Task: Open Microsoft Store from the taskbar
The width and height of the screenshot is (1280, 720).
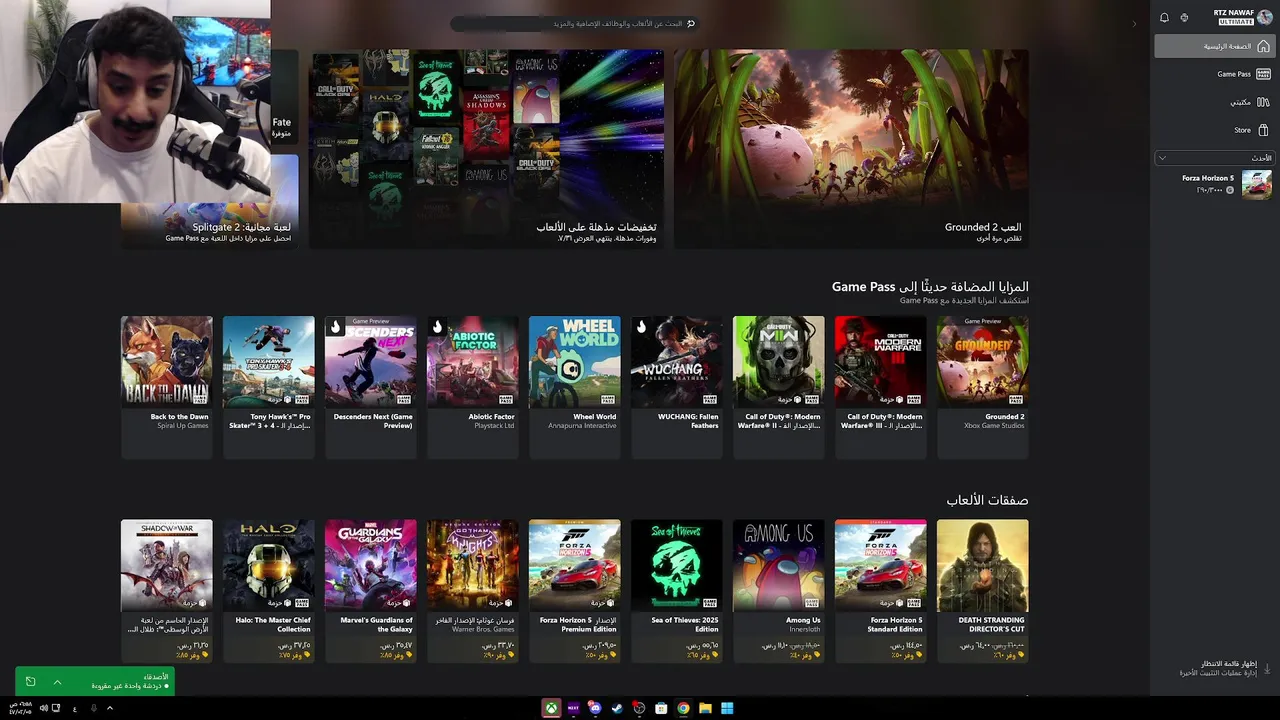Action: click(661, 708)
